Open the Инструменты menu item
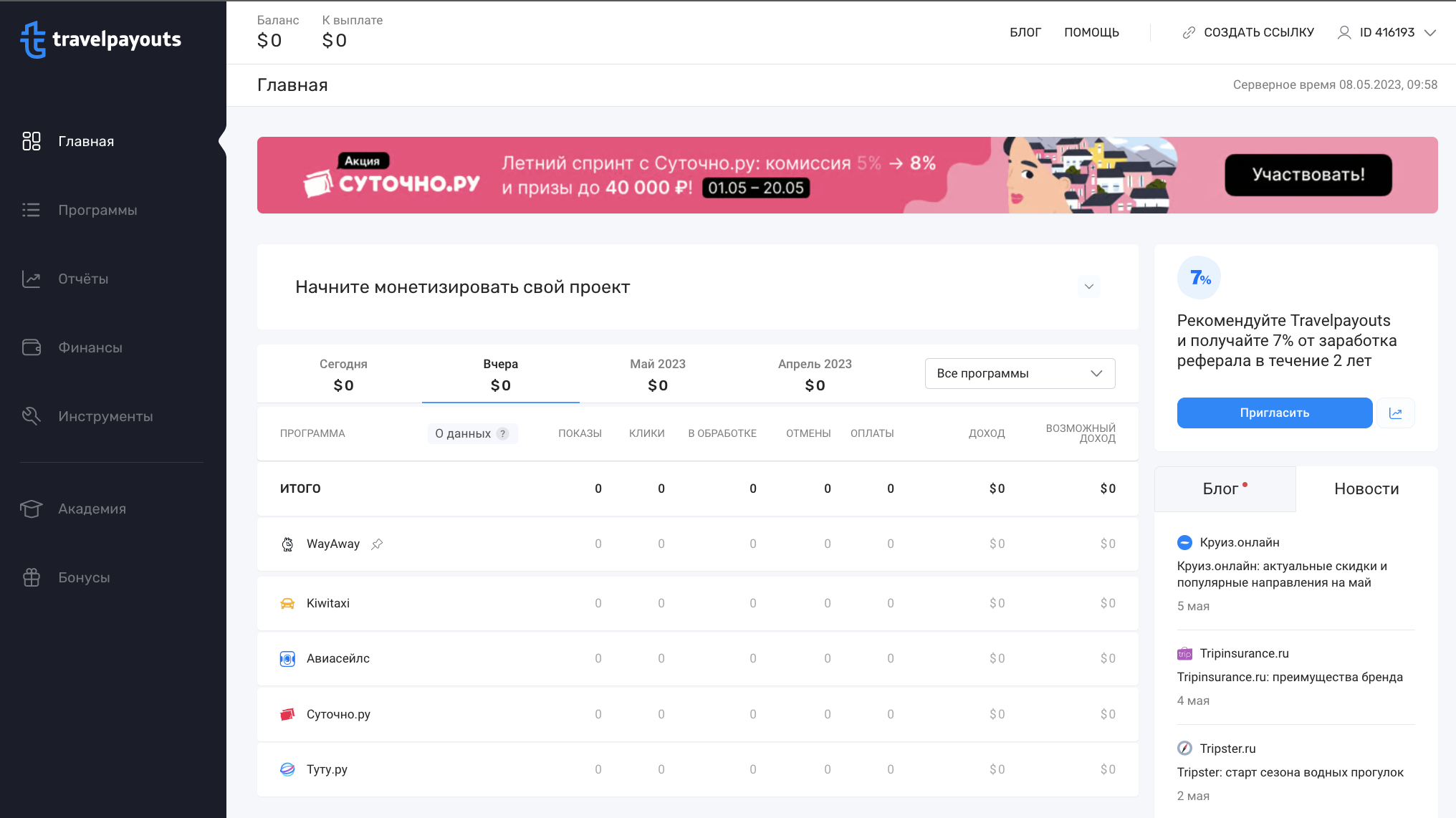Image resolution: width=1456 pixels, height=818 pixels. pyautogui.click(x=105, y=416)
